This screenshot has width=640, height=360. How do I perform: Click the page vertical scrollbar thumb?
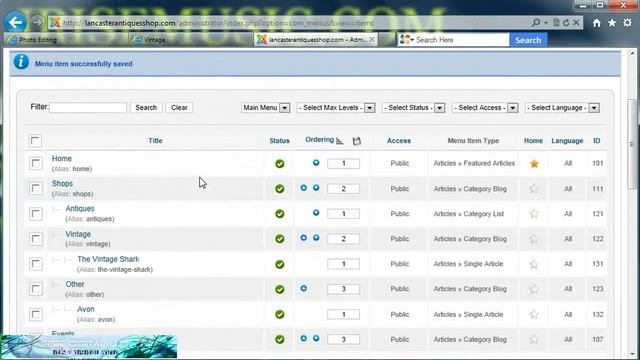[632, 144]
